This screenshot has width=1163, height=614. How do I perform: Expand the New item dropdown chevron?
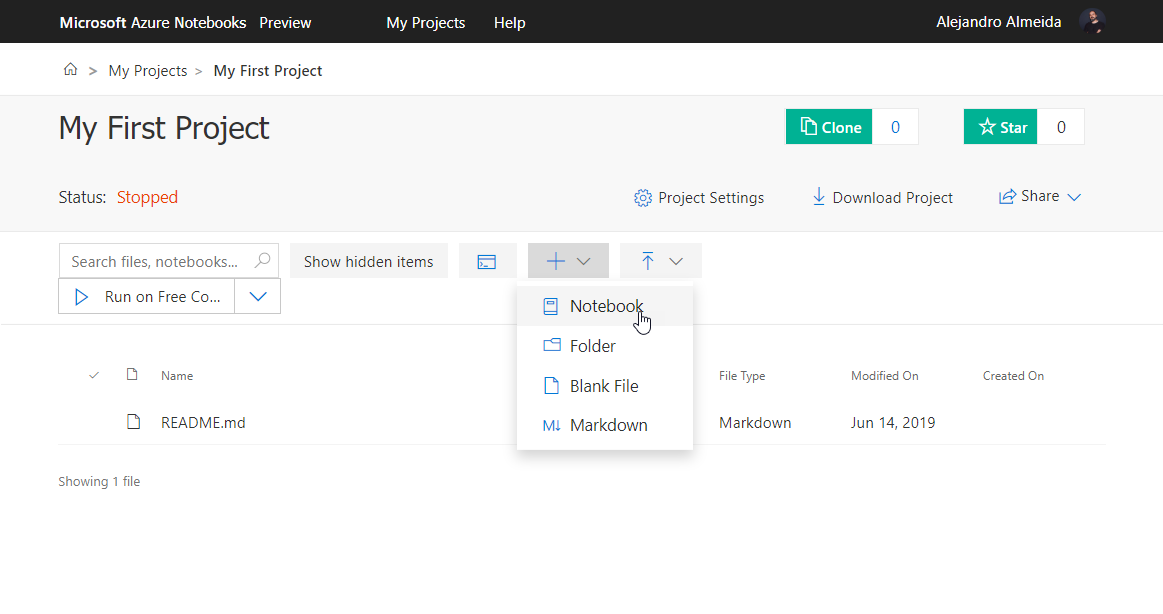coord(584,261)
